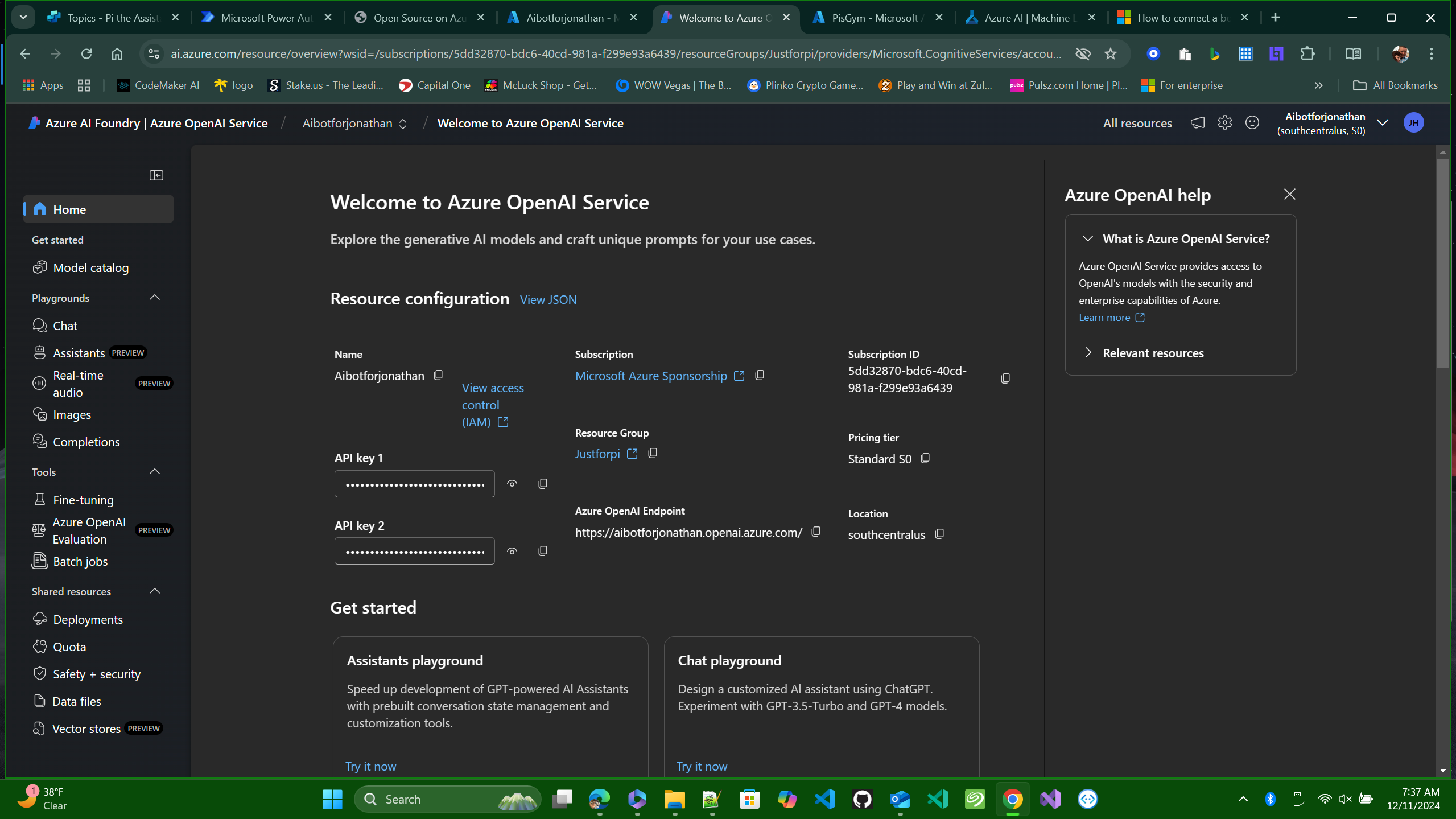Image resolution: width=1456 pixels, height=819 pixels.
Task: Open Batch jobs in the sidebar
Action: tap(80, 561)
